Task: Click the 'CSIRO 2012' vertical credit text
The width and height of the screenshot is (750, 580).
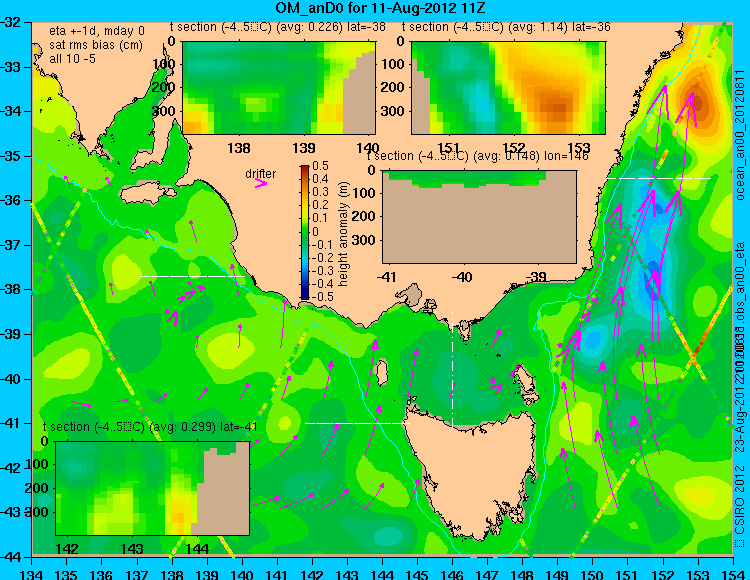Action: point(740,500)
